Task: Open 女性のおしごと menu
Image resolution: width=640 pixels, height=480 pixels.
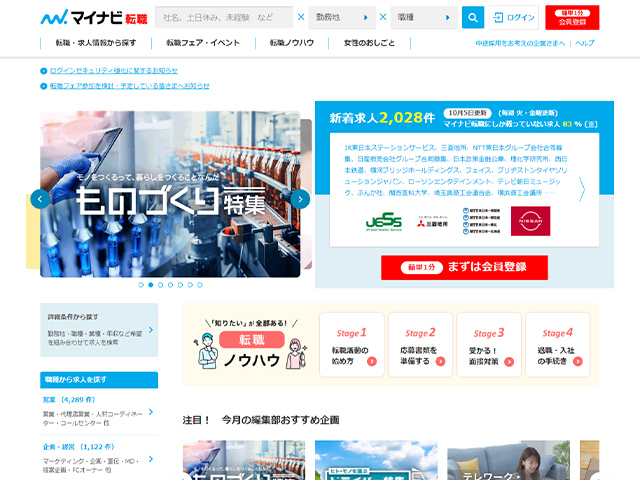Action: click(x=369, y=43)
